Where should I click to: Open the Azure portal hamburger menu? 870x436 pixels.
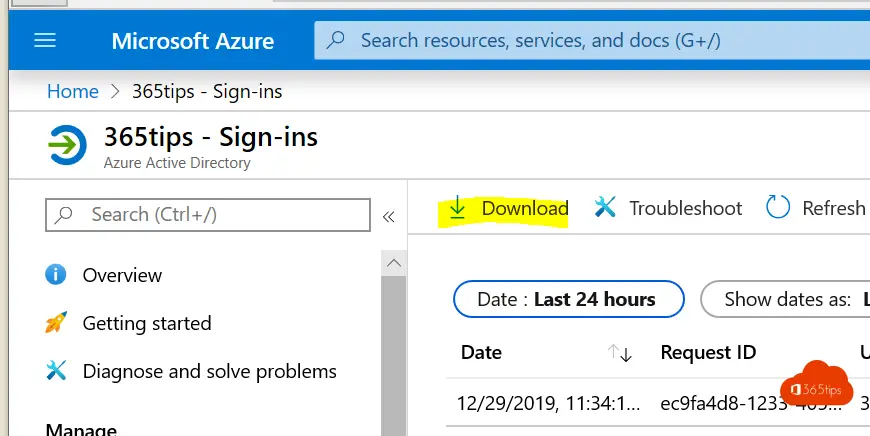click(45, 40)
